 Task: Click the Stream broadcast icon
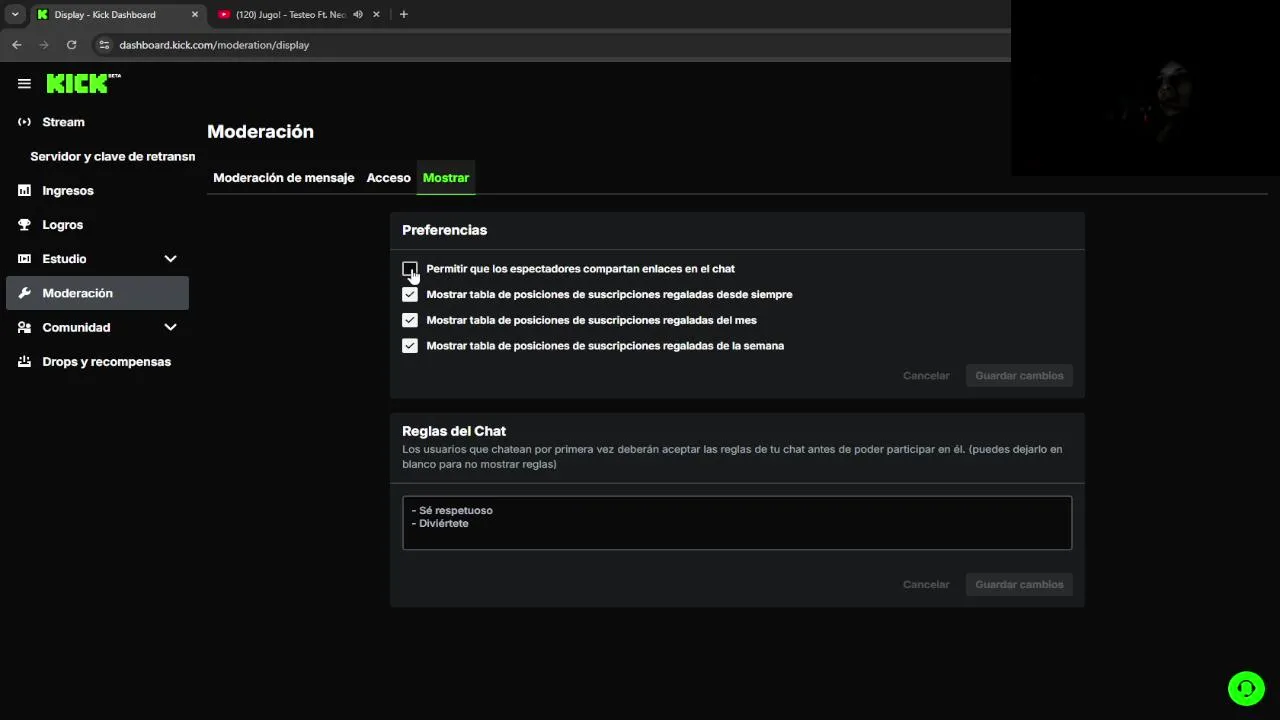click(x=25, y=122)
